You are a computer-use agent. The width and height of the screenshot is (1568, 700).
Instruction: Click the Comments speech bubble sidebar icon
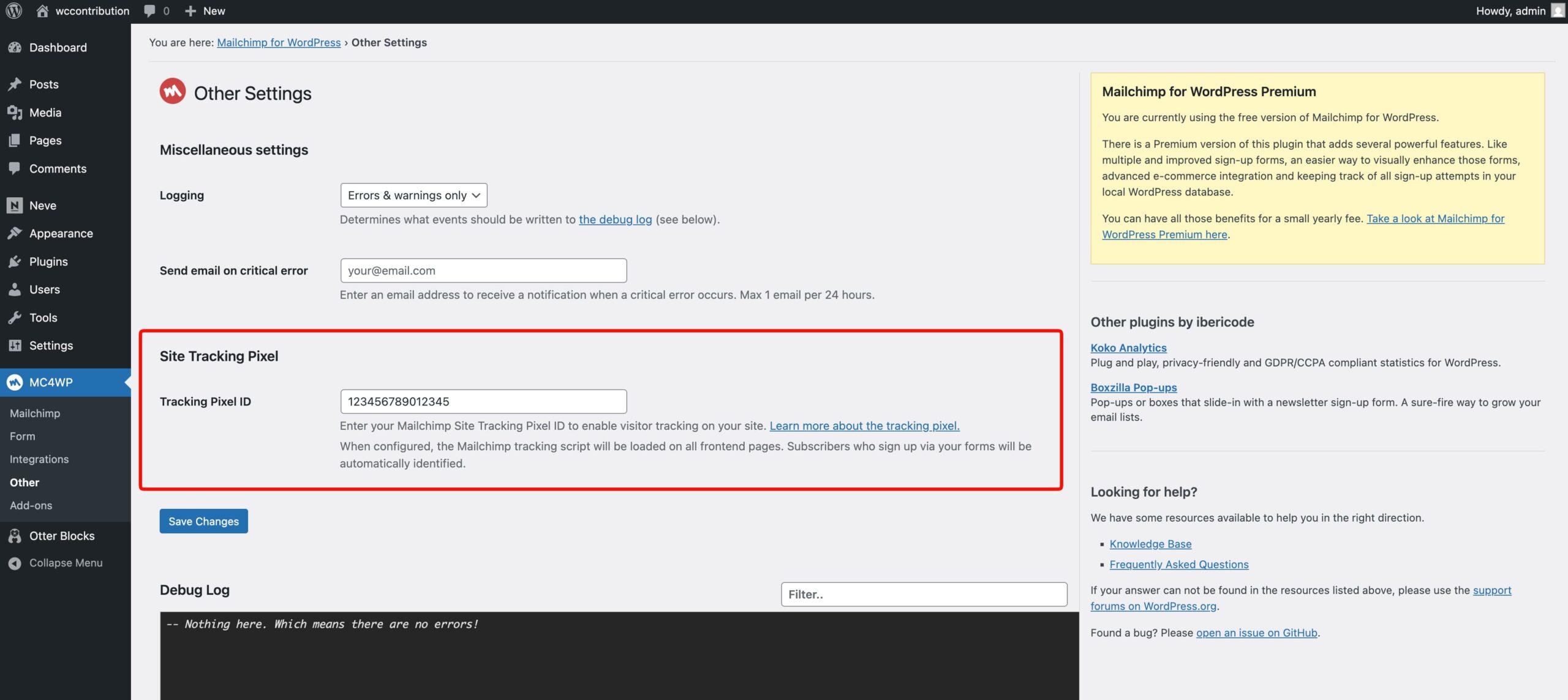(x=15, y=168)
